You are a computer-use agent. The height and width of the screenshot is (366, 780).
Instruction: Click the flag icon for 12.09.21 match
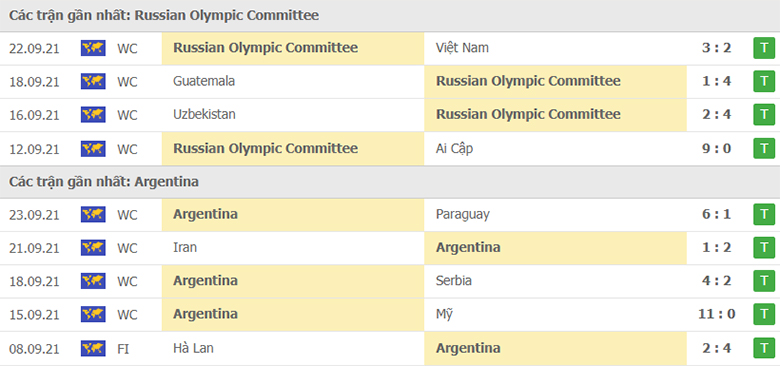[x=93, y=149]
